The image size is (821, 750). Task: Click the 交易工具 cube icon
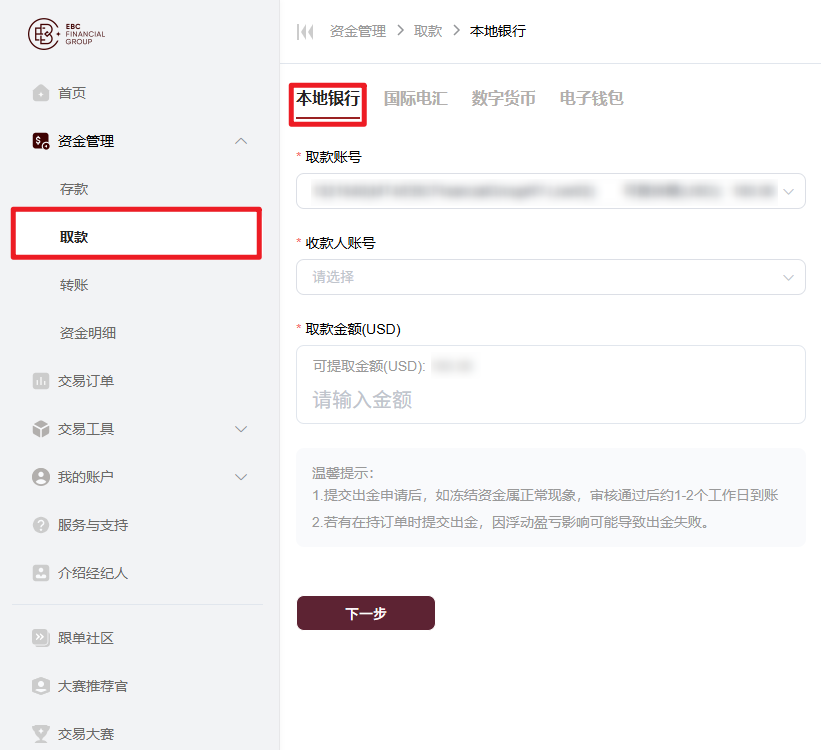point(41,429)
